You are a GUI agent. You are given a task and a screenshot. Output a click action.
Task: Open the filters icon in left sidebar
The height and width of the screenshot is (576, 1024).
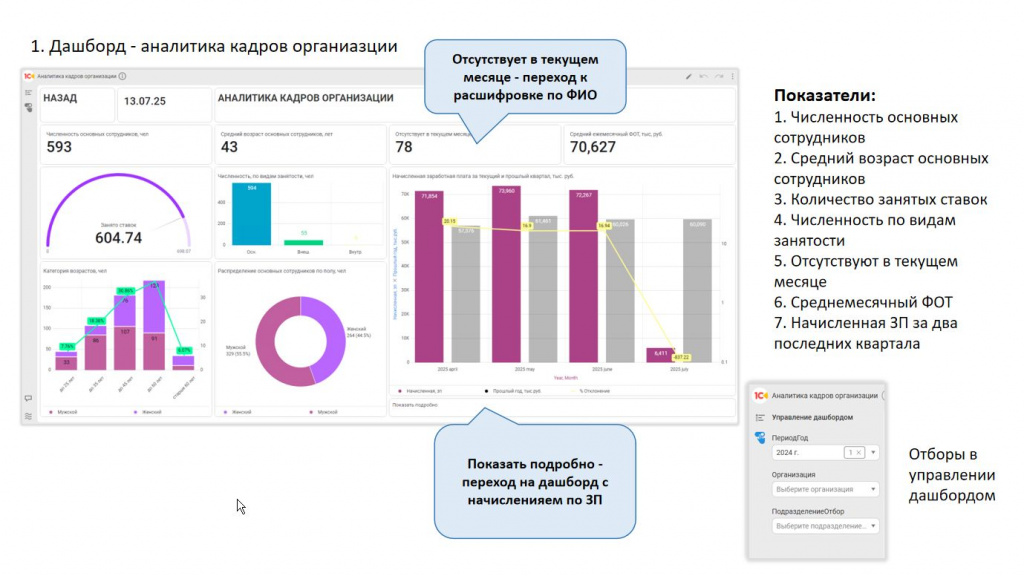pyautogui.click(x=28, y=108)
